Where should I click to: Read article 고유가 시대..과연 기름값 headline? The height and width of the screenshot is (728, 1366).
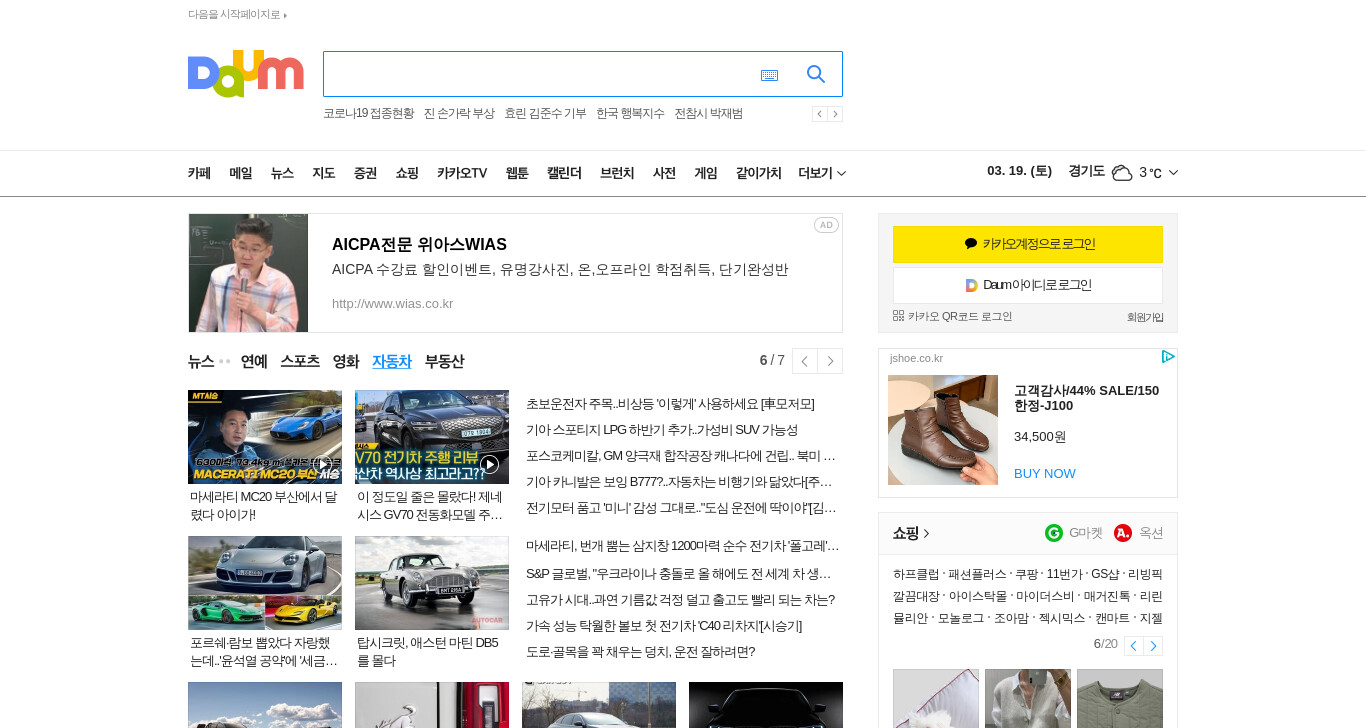click(680, 600)
